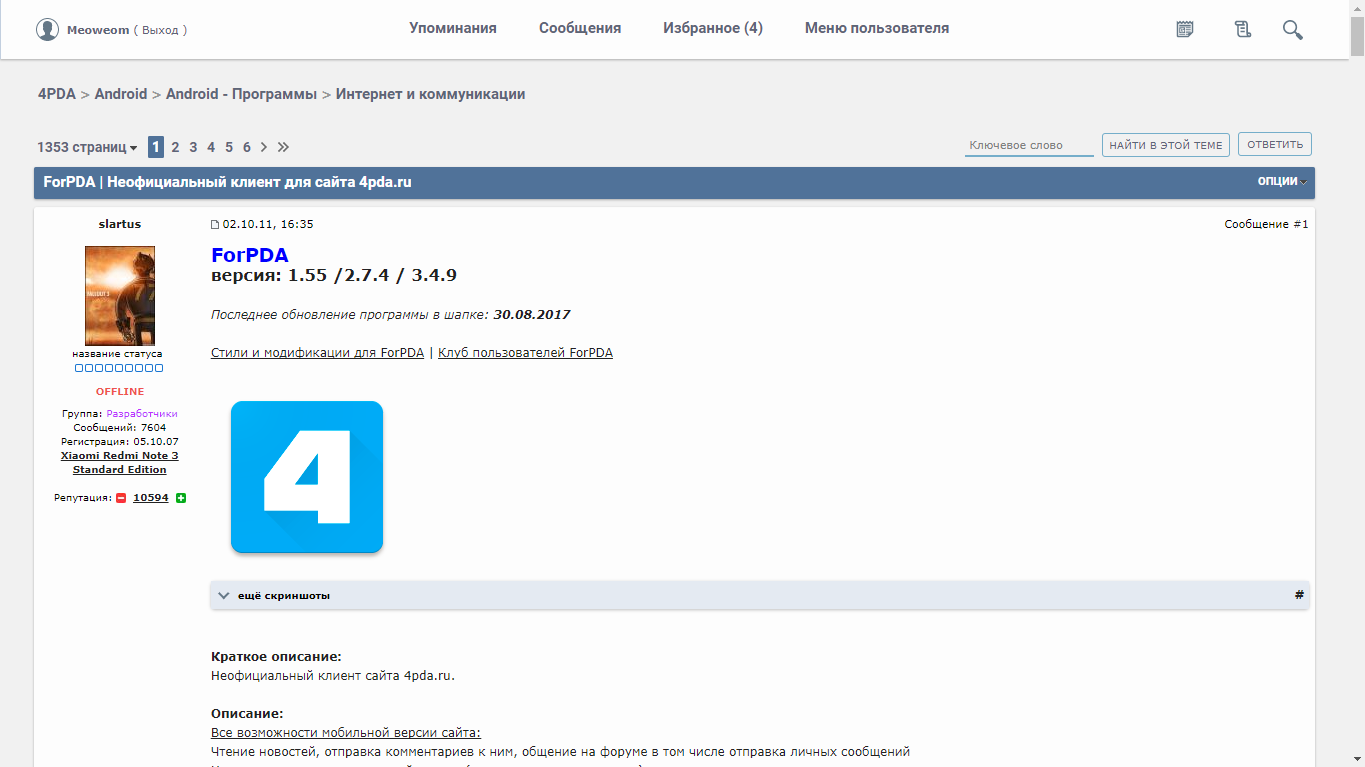Go to next page arrow in pagination
The image size is (1365, 767).
point(264,147)
